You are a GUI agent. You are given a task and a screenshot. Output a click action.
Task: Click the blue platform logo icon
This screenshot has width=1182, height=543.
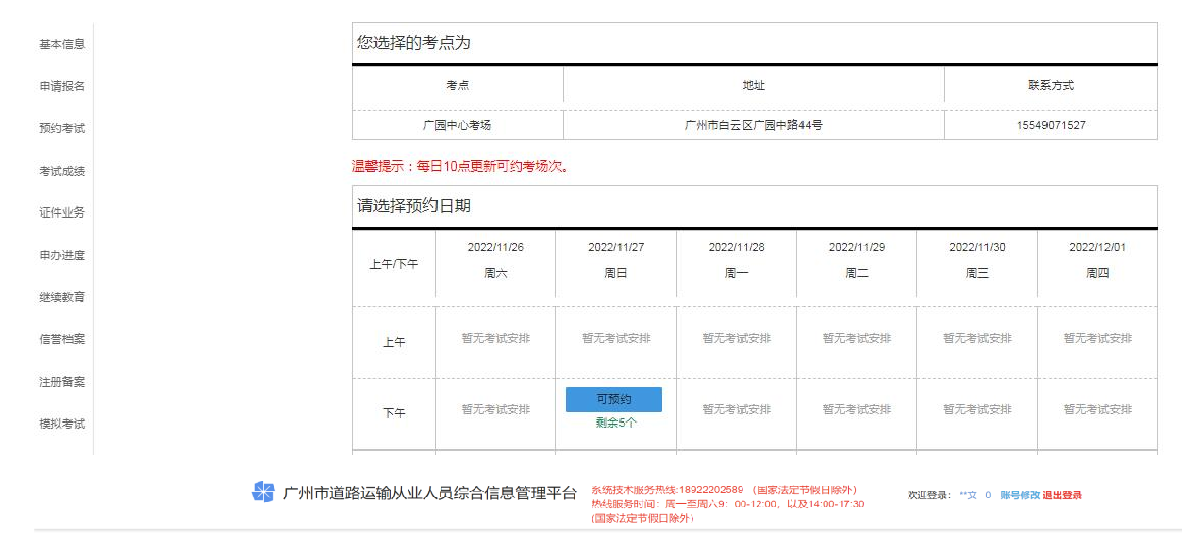coord(263,492)
